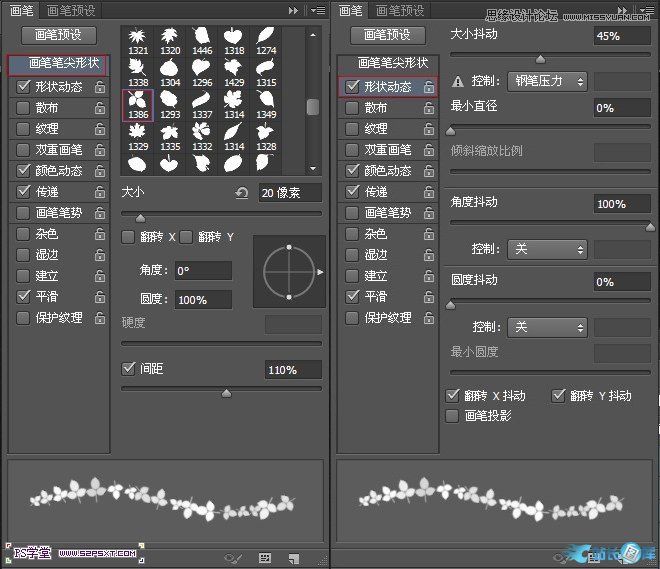Open the control dropdown under 角度抖动
Viewport: 660px width, 569px height.
pos(547,248)
